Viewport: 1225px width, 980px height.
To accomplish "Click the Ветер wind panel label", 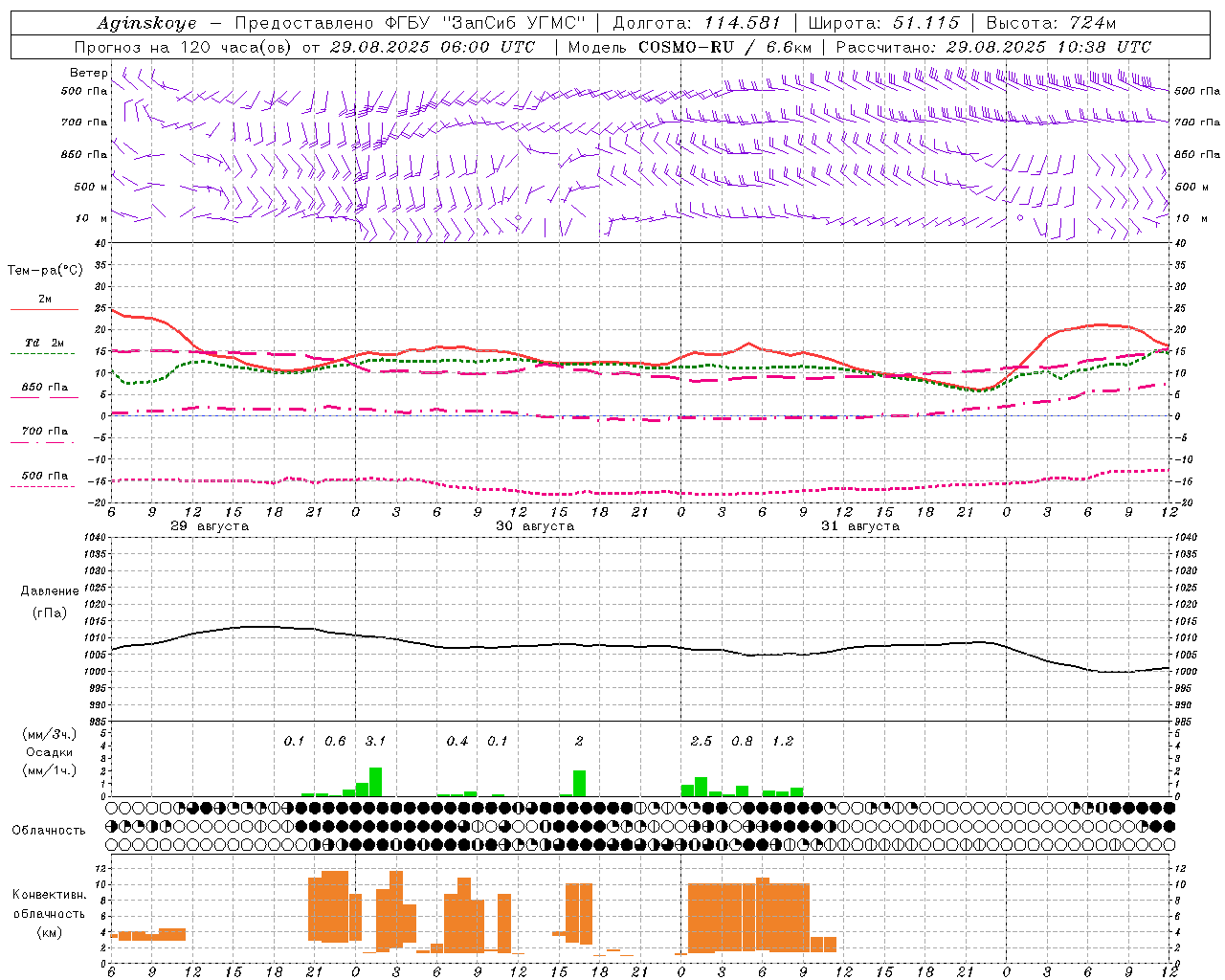I will point(88,73).
